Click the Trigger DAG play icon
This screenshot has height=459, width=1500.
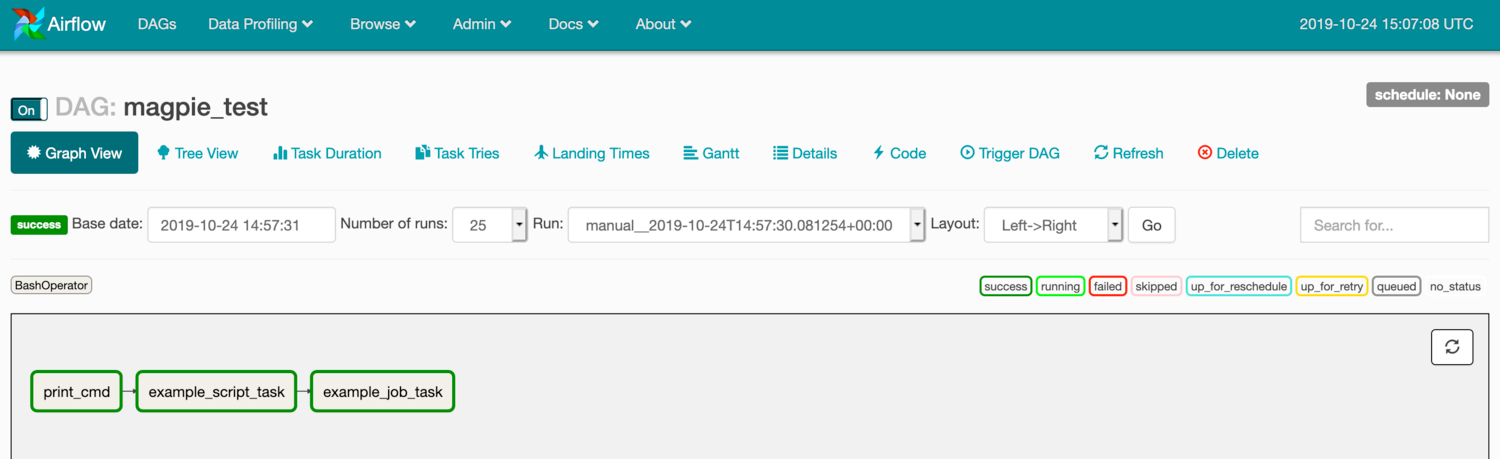point(967,153)
